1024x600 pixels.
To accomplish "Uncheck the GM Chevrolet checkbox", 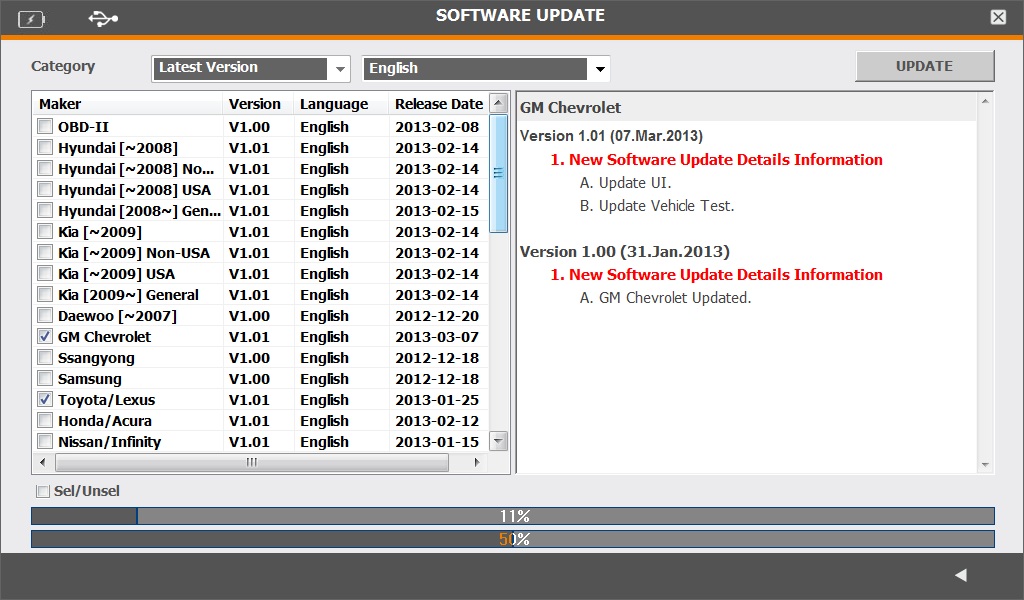I will [45, 337].
